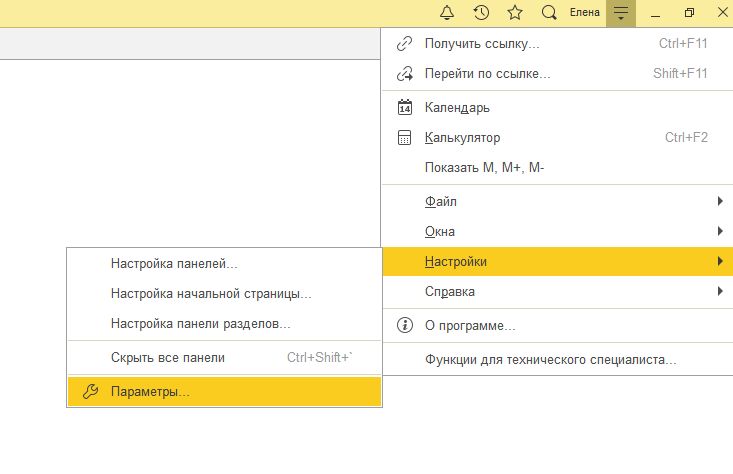Click the wrench icon next to Параметры

[90, 391]
